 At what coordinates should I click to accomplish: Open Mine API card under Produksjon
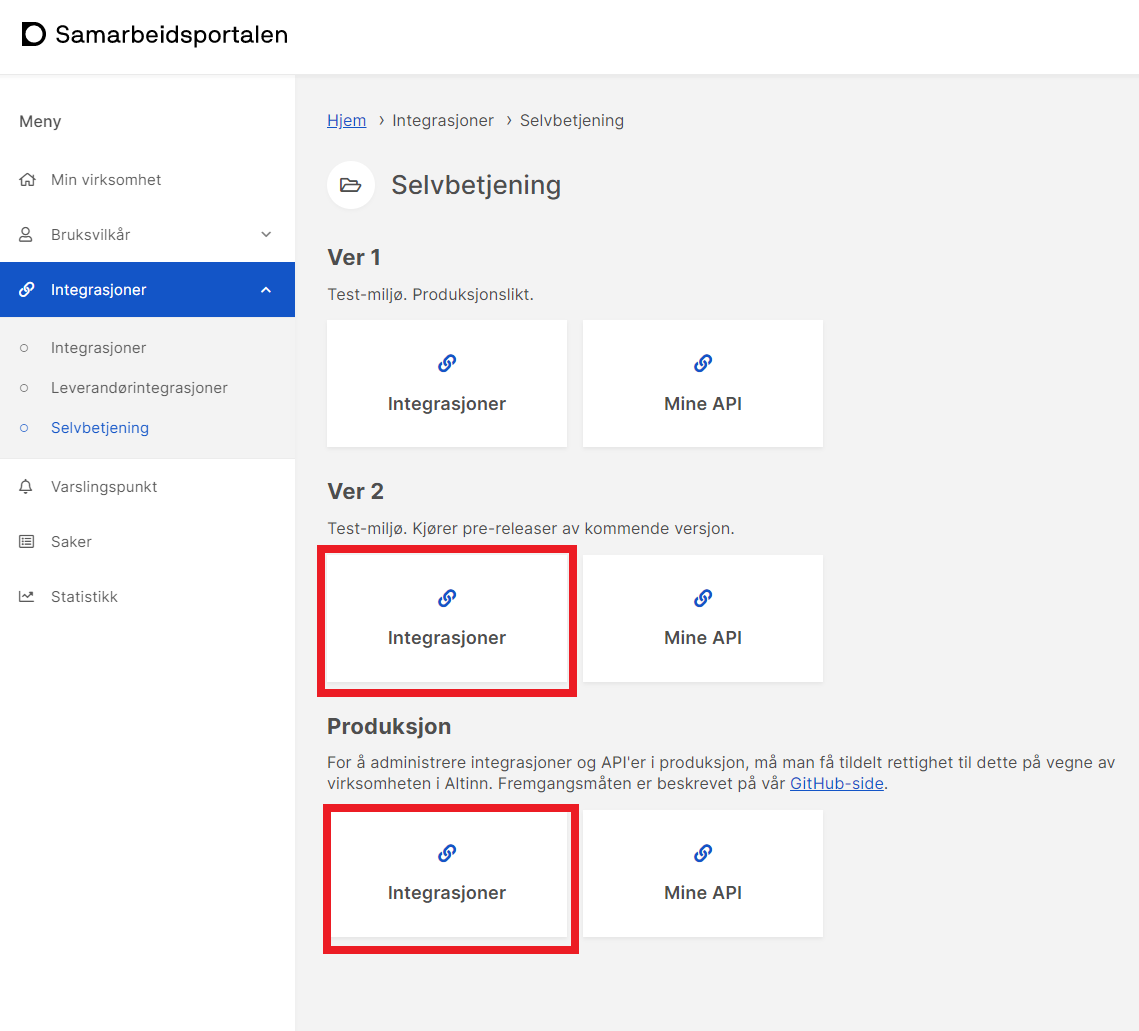tap(702, 873)
